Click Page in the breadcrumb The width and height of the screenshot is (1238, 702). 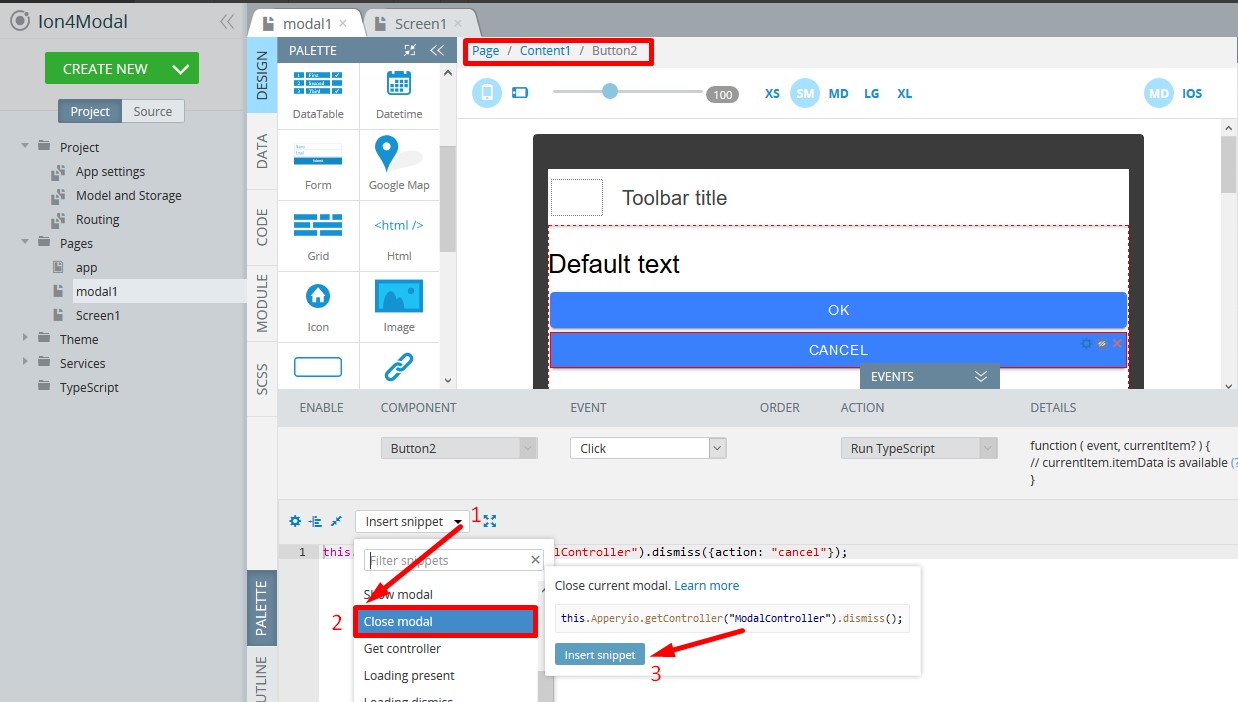[x=485, y=51]
